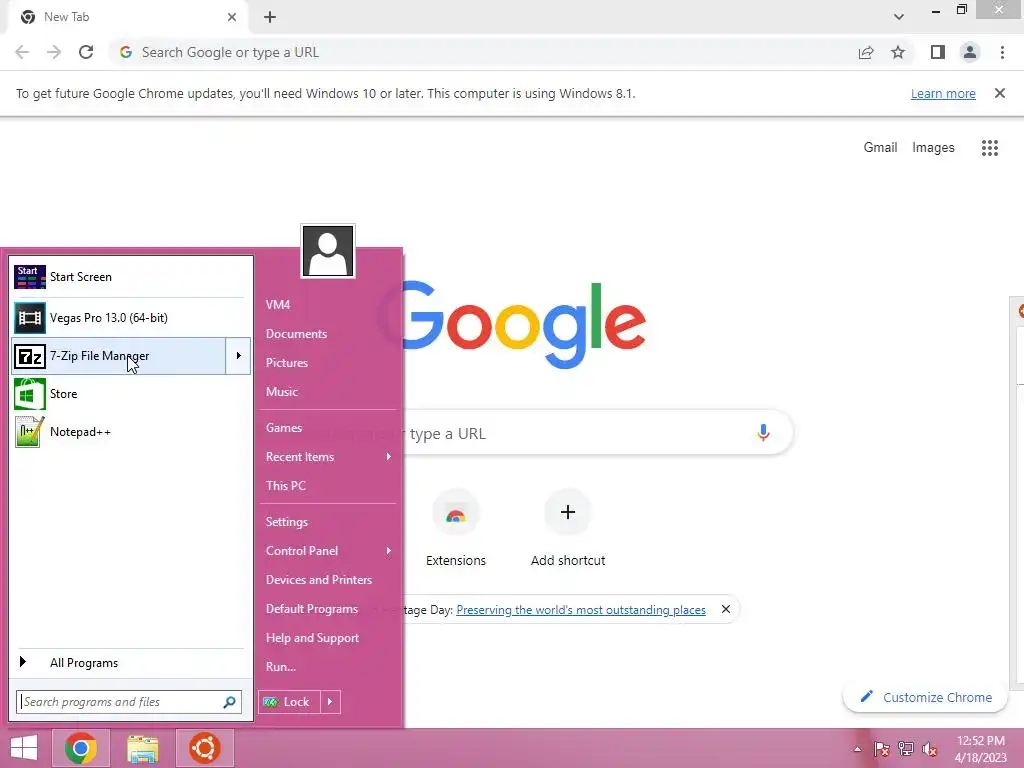Open the Ubuntu icon on the taskbar
The image size is (1024, 768).
pos(204,748)
